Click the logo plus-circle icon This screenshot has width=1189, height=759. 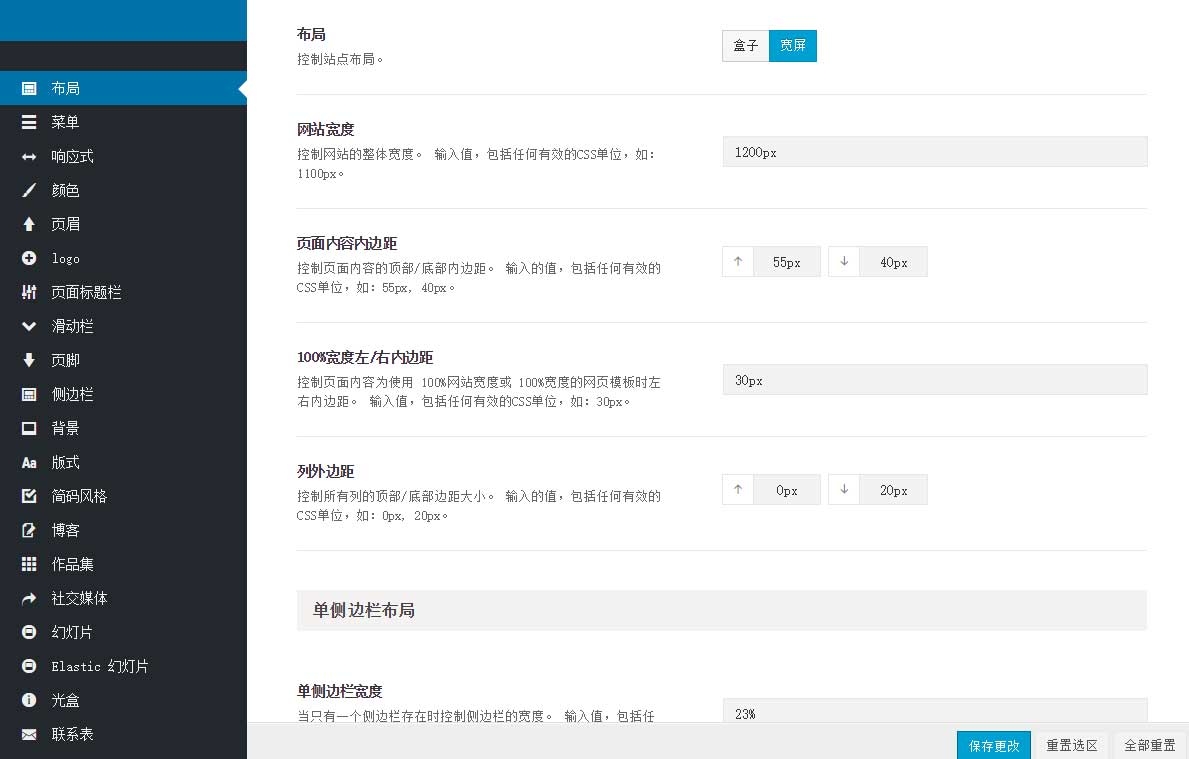(29, 258)
